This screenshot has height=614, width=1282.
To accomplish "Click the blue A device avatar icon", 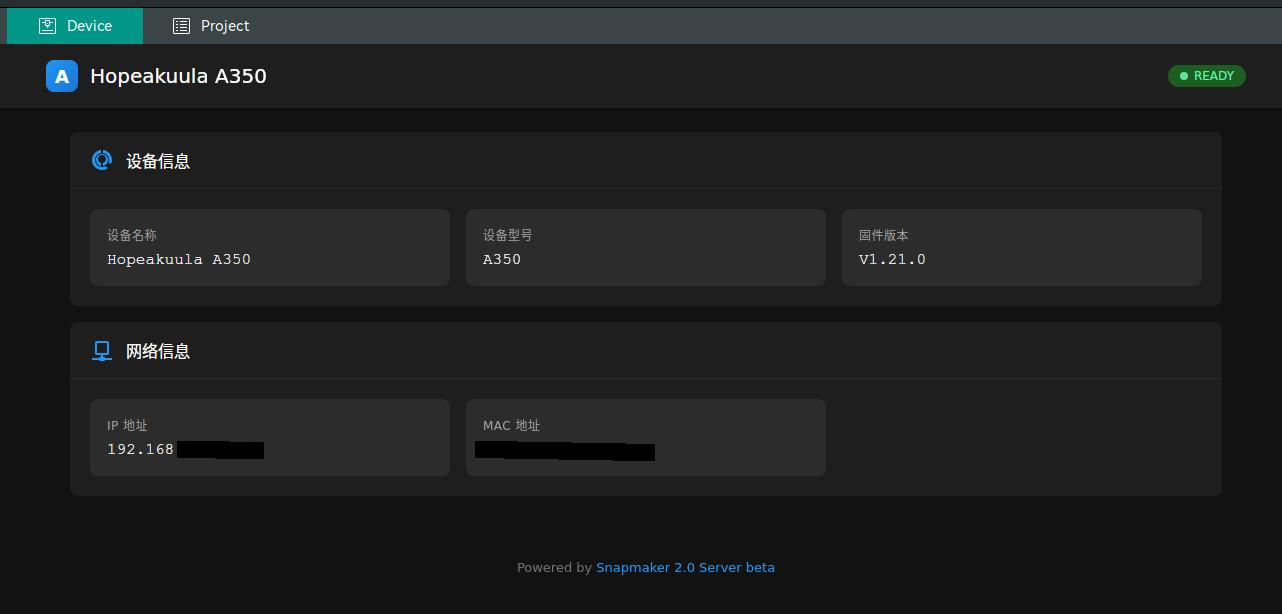I will pyautogui.click(x=62, y=76).
